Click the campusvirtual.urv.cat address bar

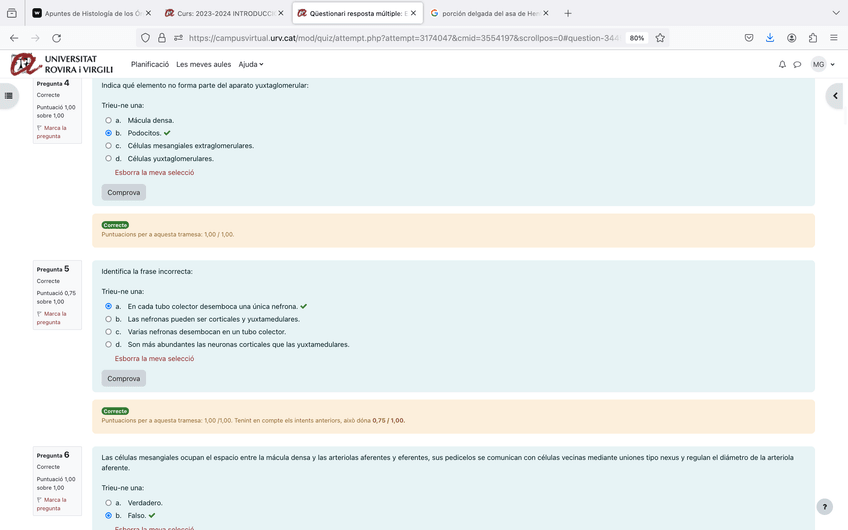403,38
